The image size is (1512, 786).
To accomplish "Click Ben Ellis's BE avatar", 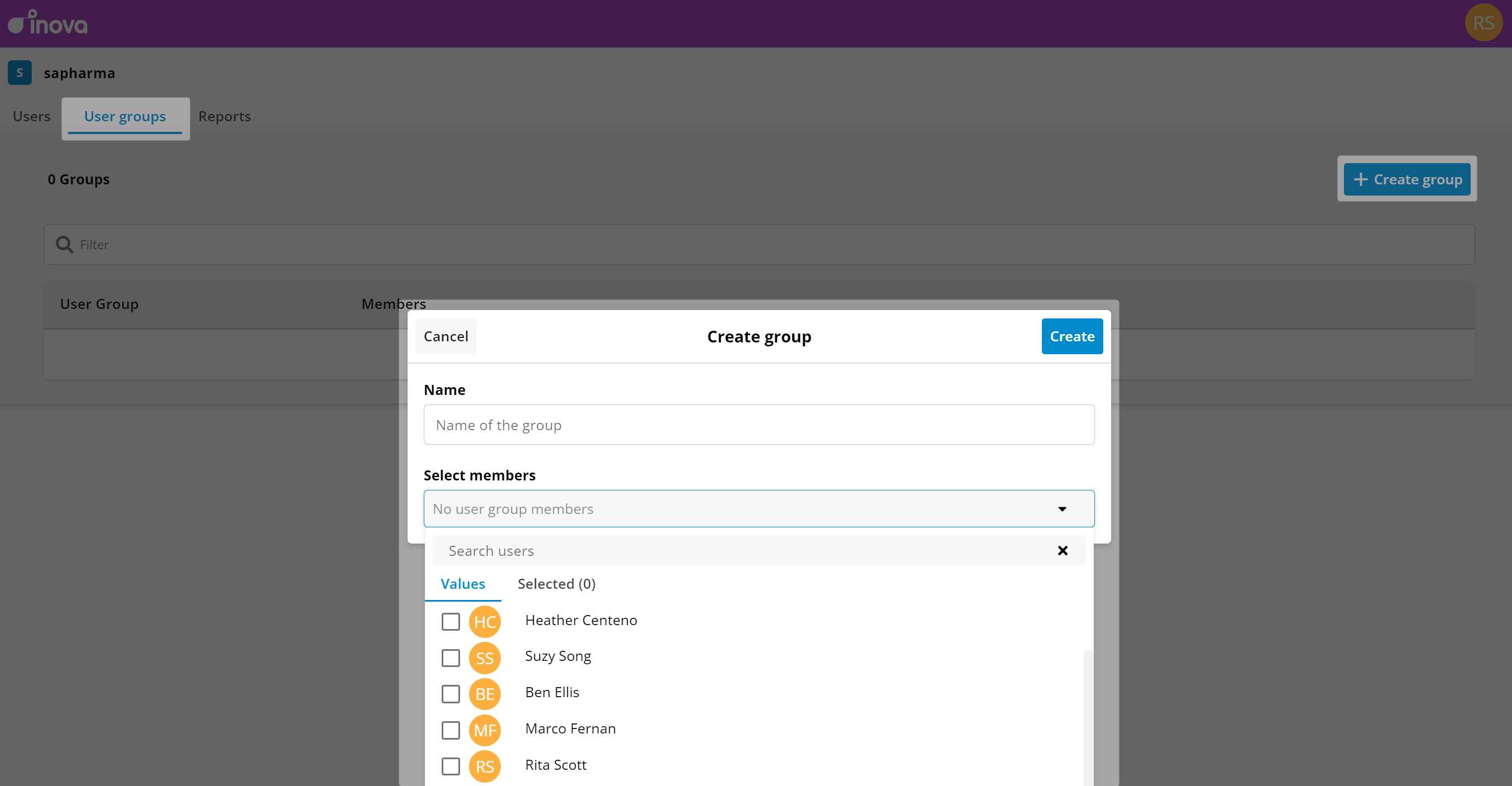I will point(485,694).
